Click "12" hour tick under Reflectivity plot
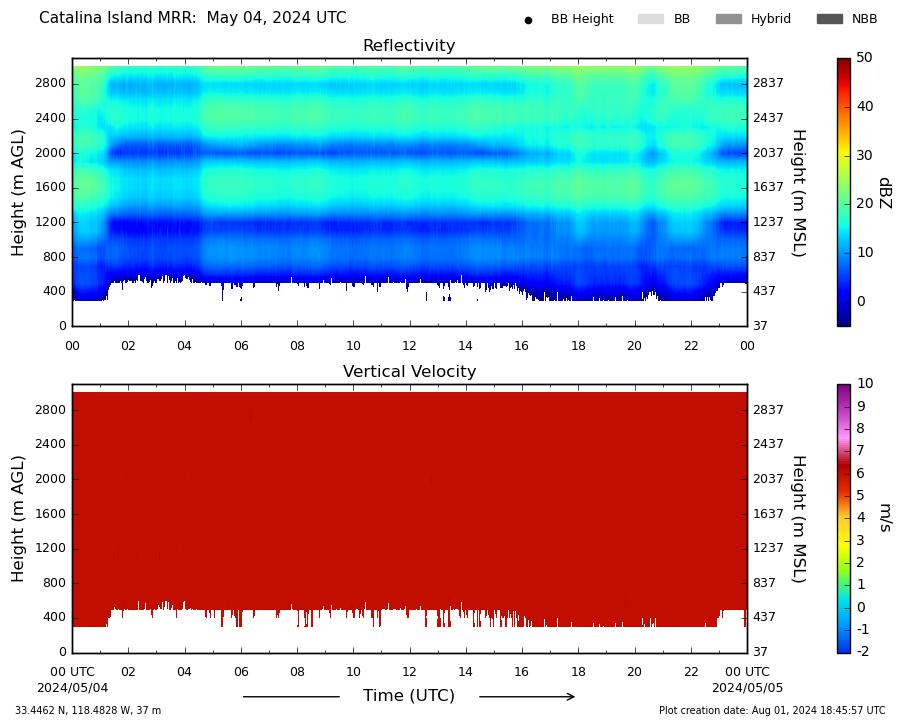Image resolution: width=900 pixels, height=725 pixels. click(409, 346)
